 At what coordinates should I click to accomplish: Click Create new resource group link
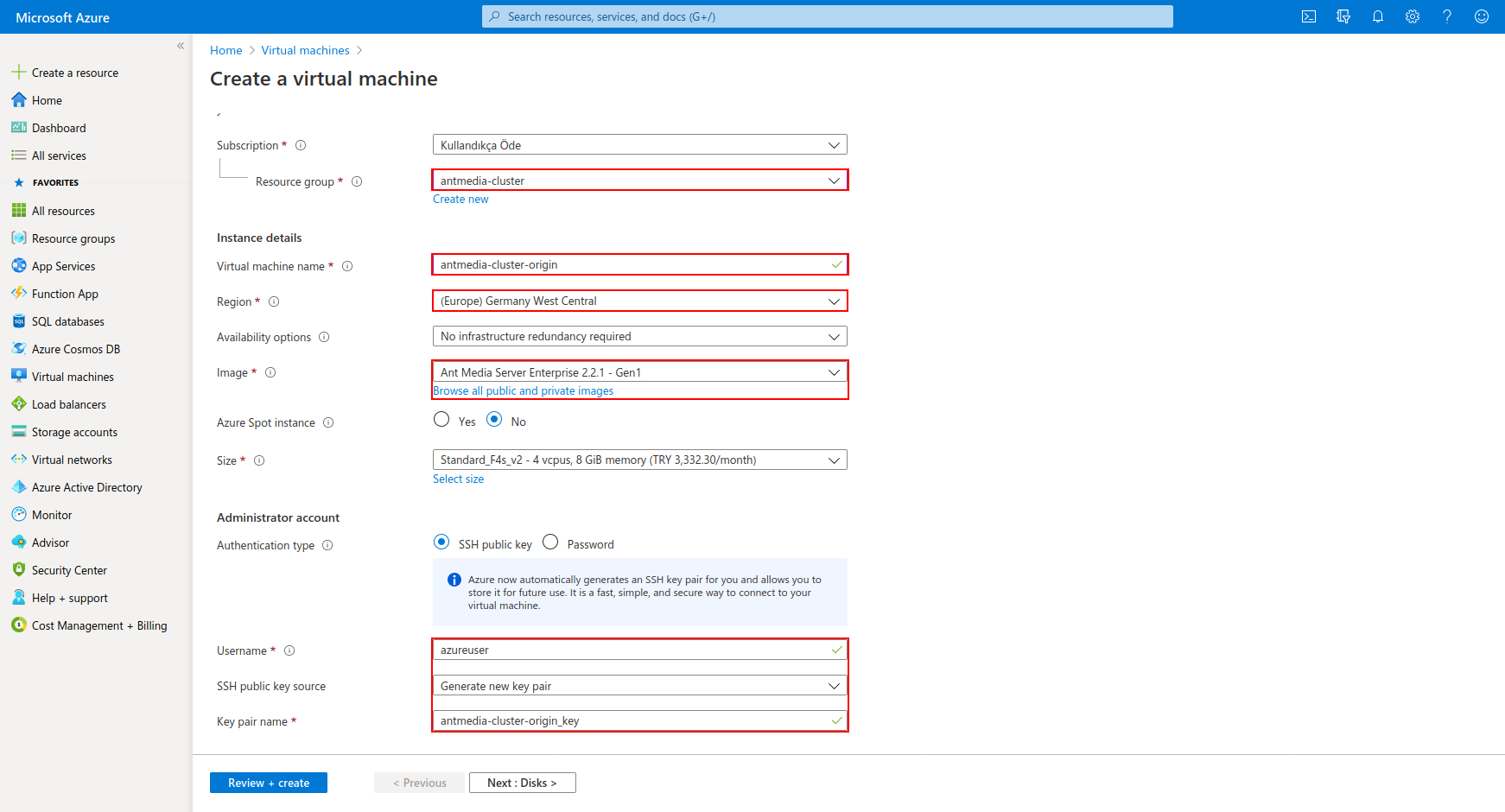pos(460,199)
